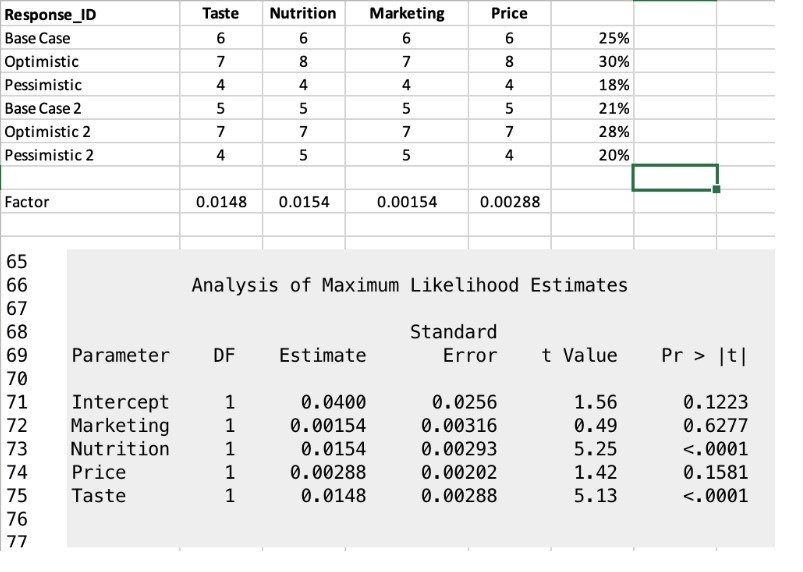Select Factor row Nutrition cell 0.0154
Viewport: 803px width, 572px height.
(x=304, y=202)
